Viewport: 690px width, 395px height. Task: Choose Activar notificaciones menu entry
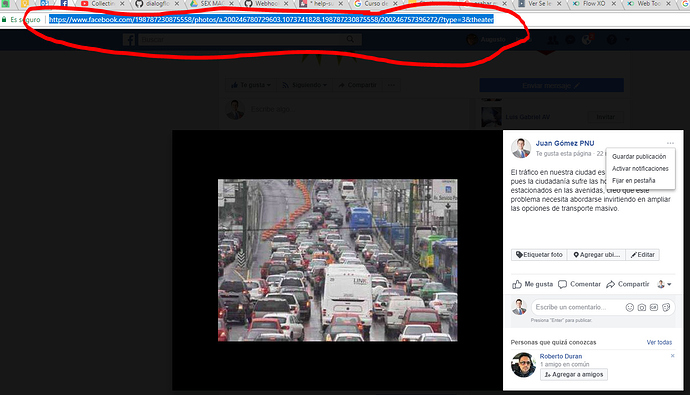click(x=640, y=168)
